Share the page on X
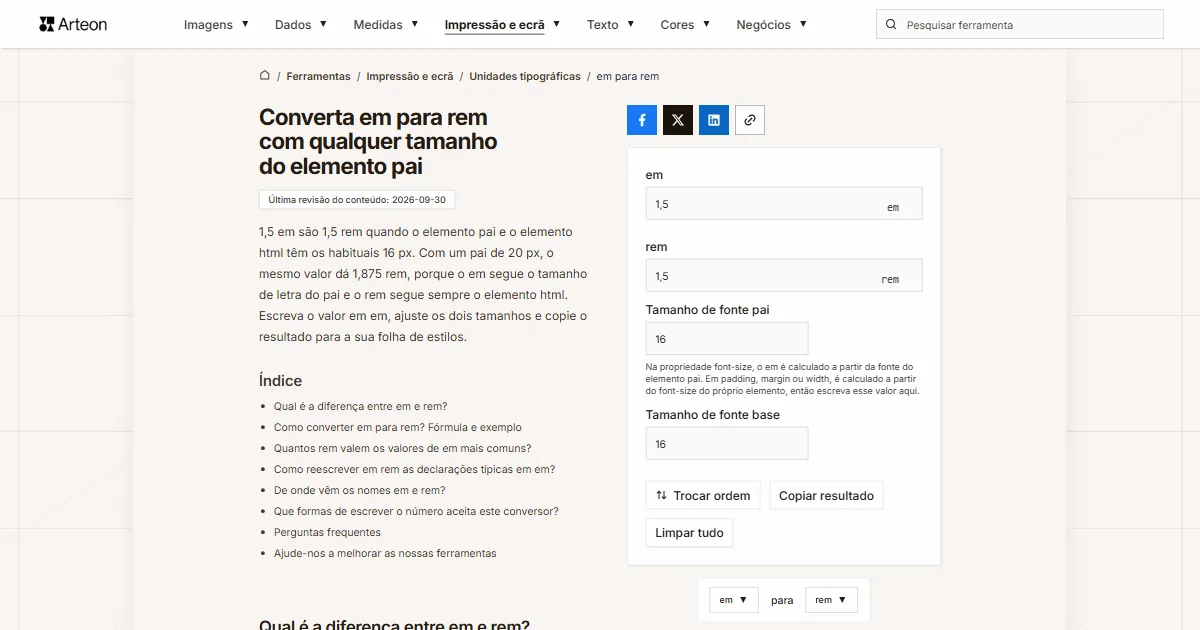 pyautogui.click(x=678, y=120)
